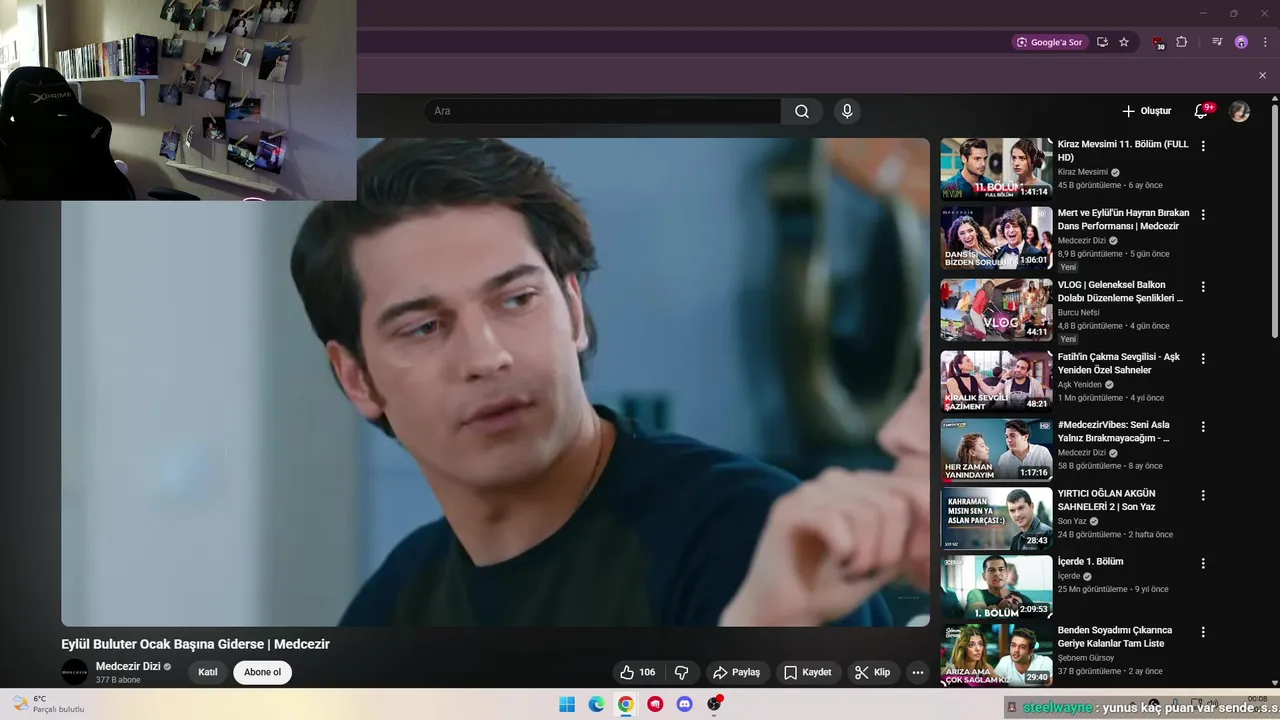Open options for #MedcezirVibes video
This screenshot has width=1280, height=720.
1203,426
